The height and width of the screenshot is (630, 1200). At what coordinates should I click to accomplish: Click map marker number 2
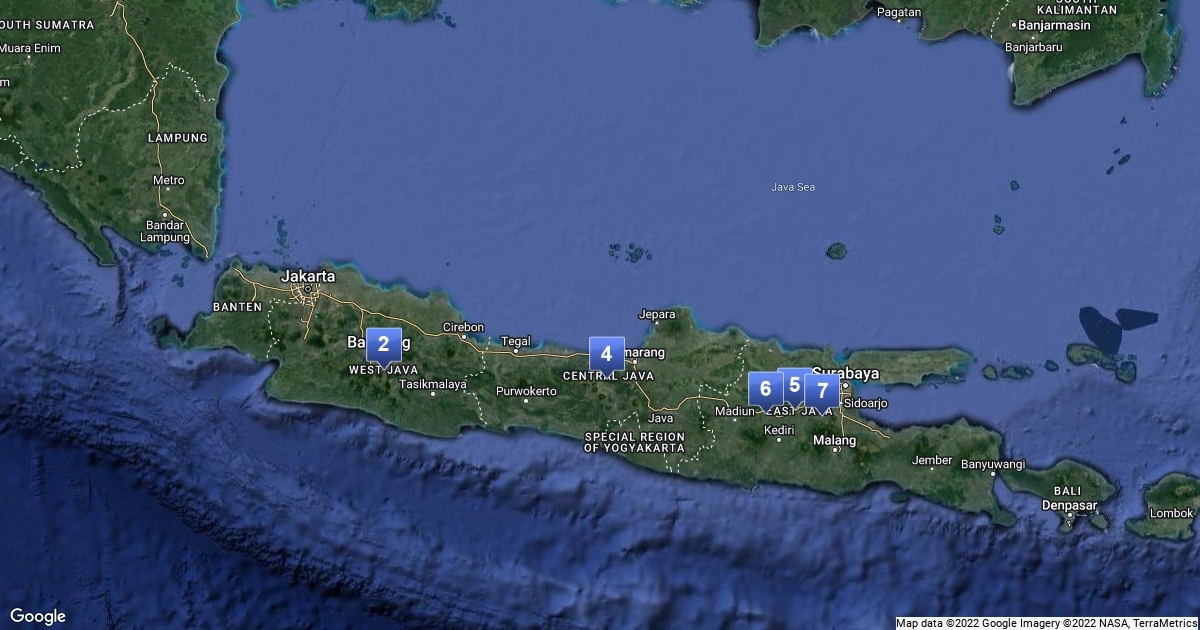pos(383,345)
